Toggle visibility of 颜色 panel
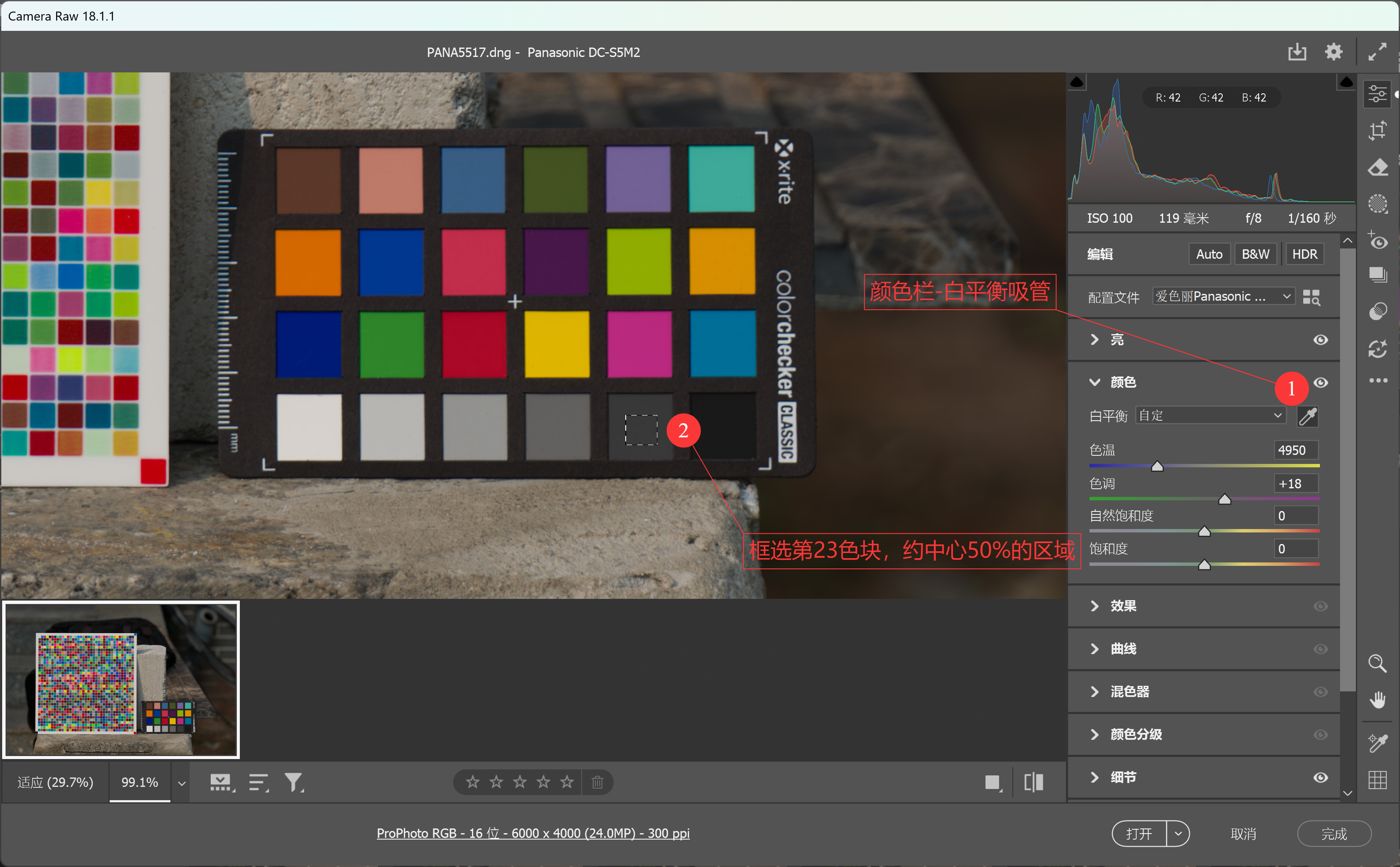The image size is (1400, 867). 1320,383
